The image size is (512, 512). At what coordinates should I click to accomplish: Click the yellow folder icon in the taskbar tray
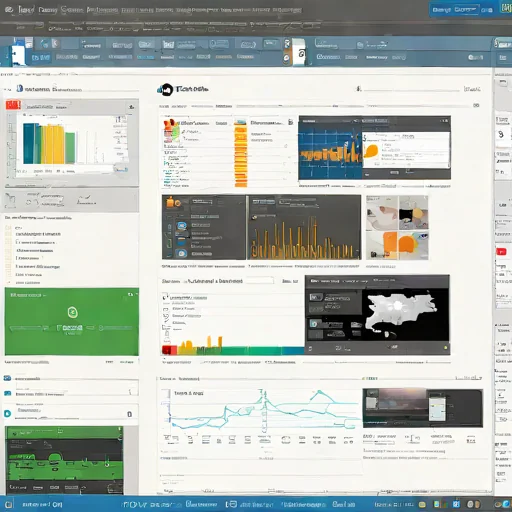click(422, 504)
